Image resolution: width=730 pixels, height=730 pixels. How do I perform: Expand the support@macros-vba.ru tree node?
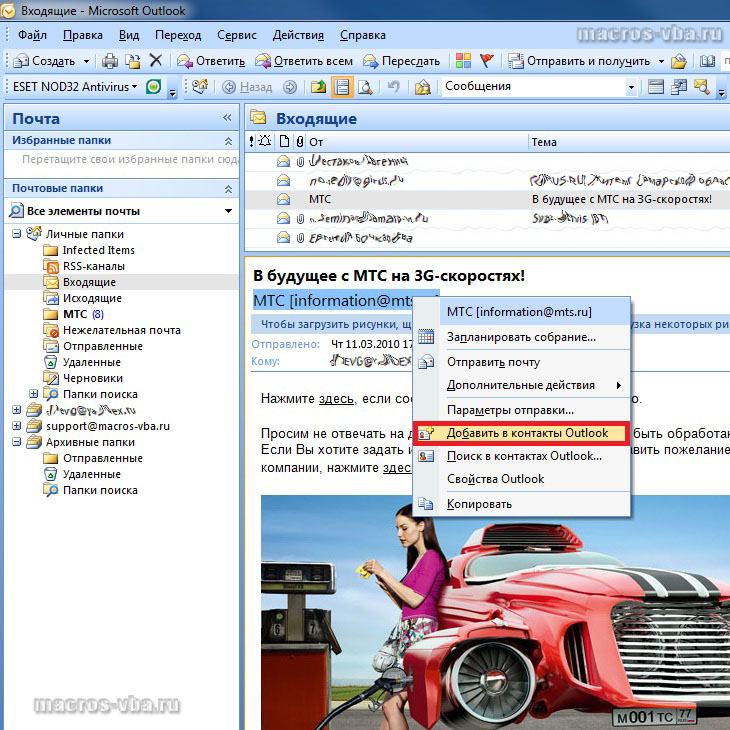pos(16,426)
